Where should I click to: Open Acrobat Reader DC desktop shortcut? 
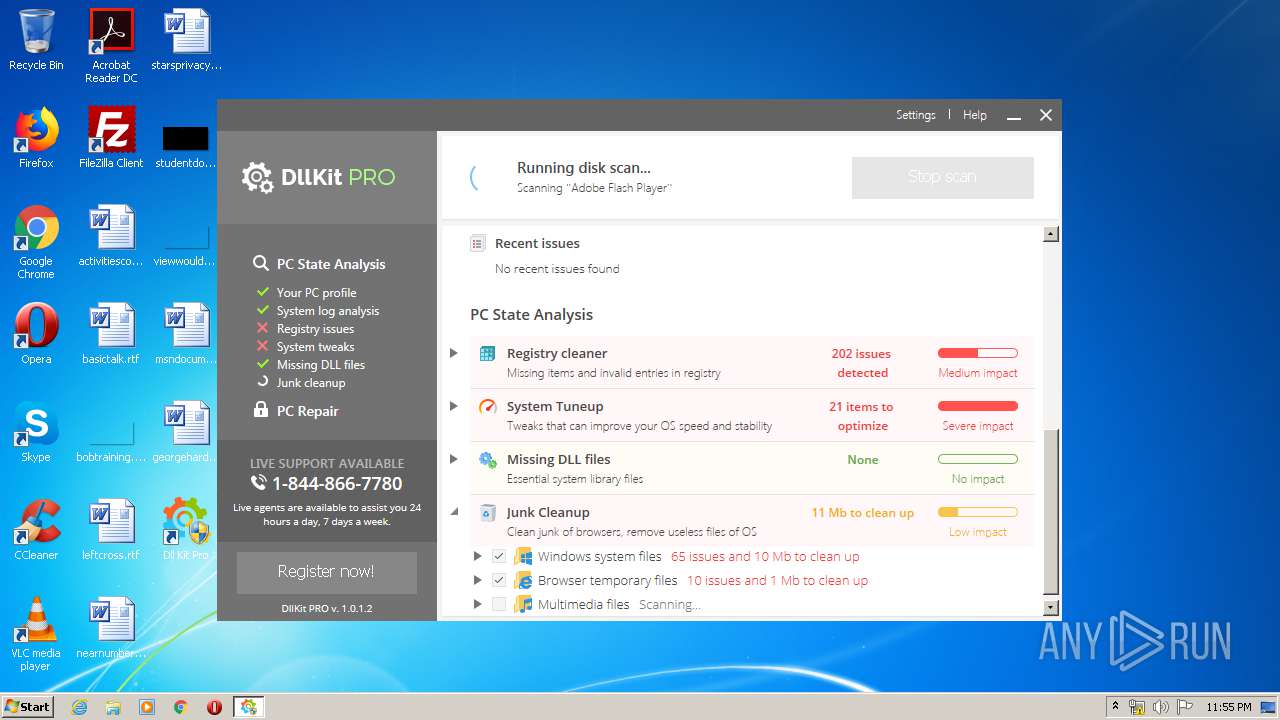(x=111, y=46)
